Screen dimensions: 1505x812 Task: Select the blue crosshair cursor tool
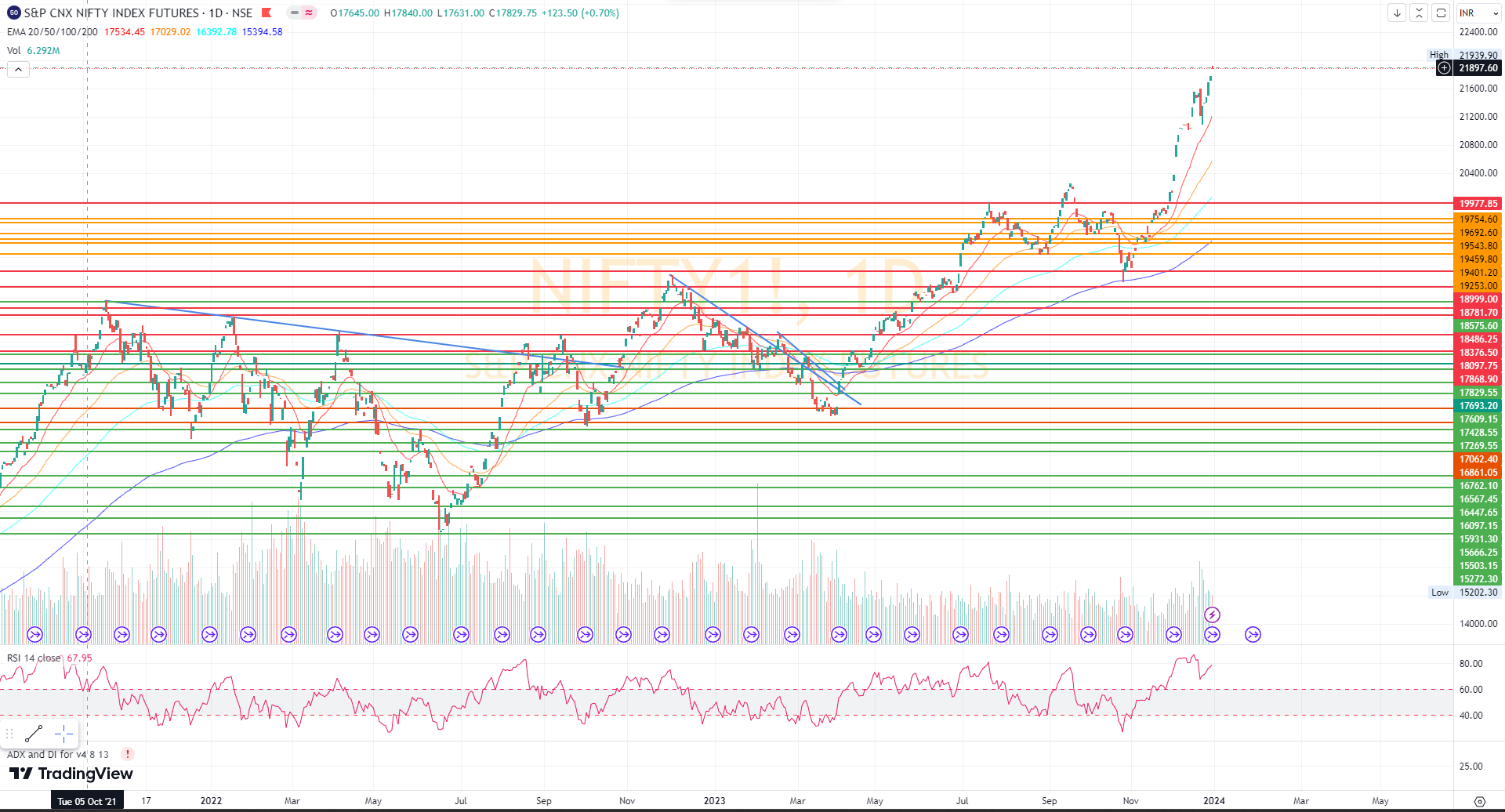pyautogui.click(x=63, y=734)
